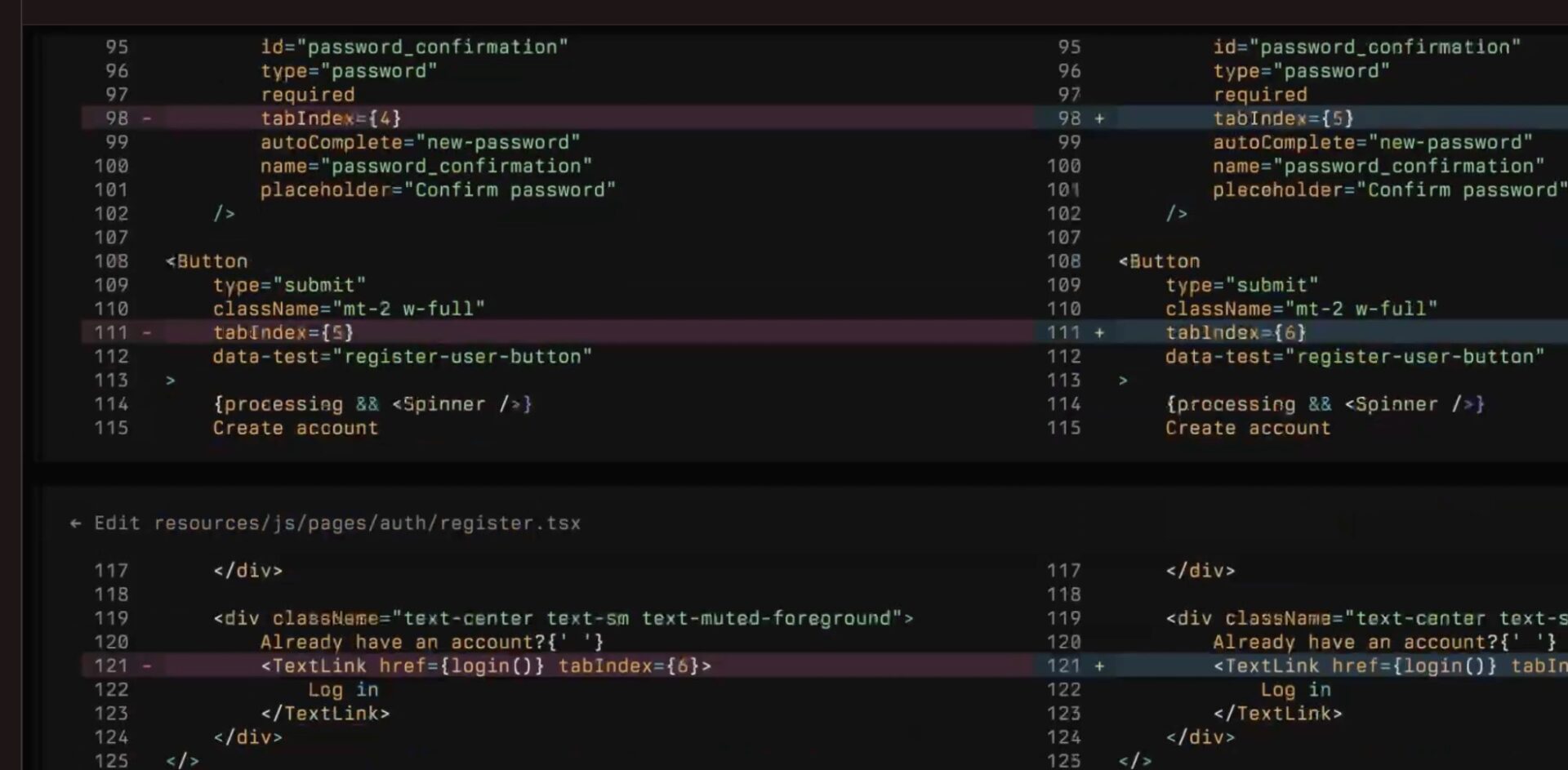Select the added tabIndex={6} Button line

(x=1236, y=332)
